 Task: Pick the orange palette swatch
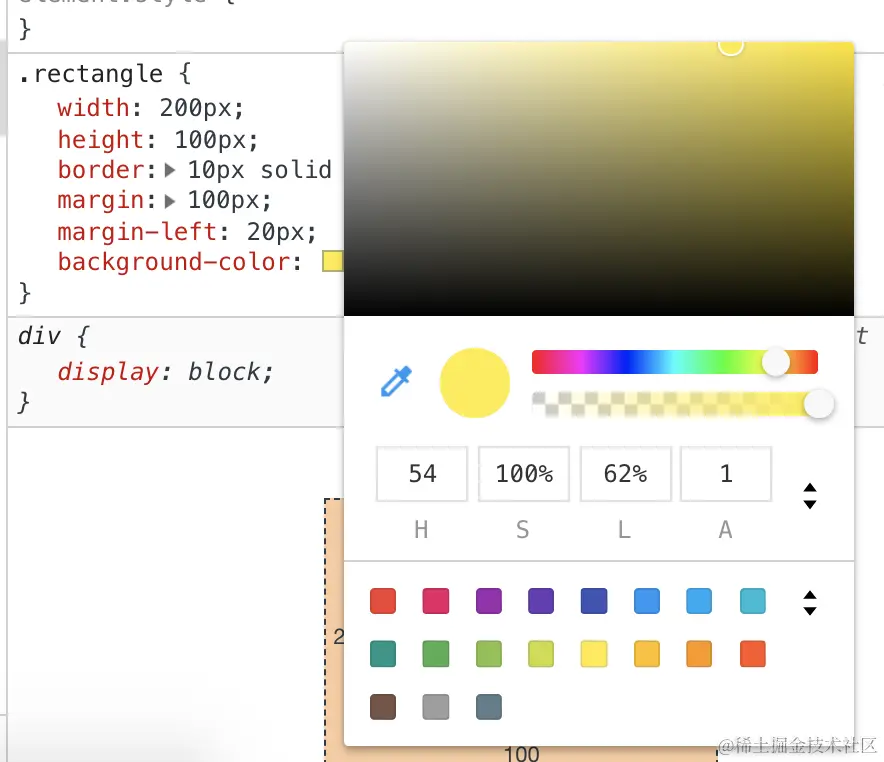[699, 654]
